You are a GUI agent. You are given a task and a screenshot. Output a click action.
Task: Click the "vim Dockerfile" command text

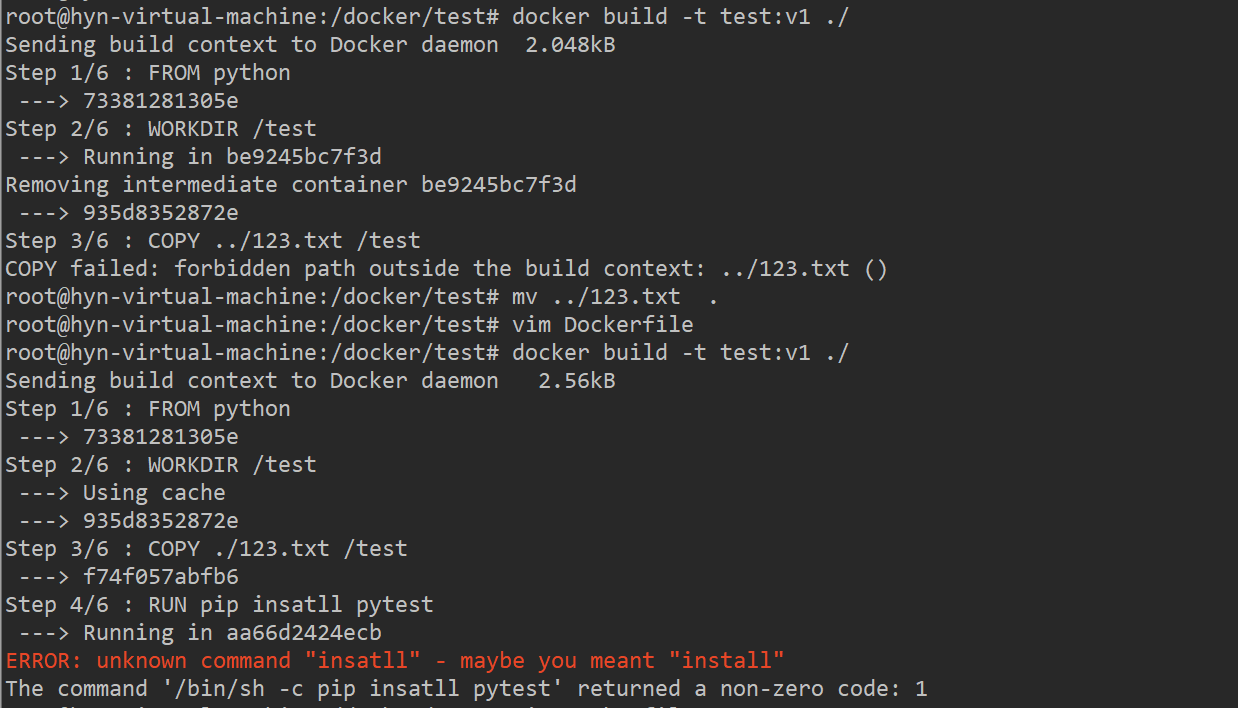(x=602, y=325)
